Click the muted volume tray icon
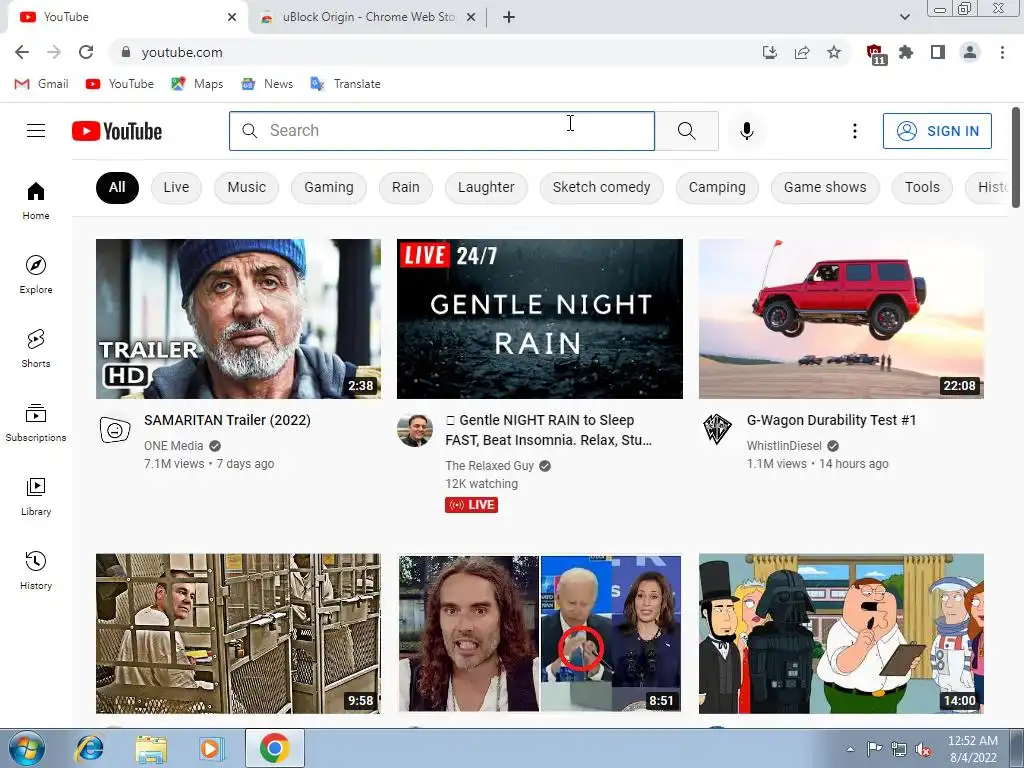This screenshot has height=768, width=1024. pyautogui.click(x=923, y=750)
